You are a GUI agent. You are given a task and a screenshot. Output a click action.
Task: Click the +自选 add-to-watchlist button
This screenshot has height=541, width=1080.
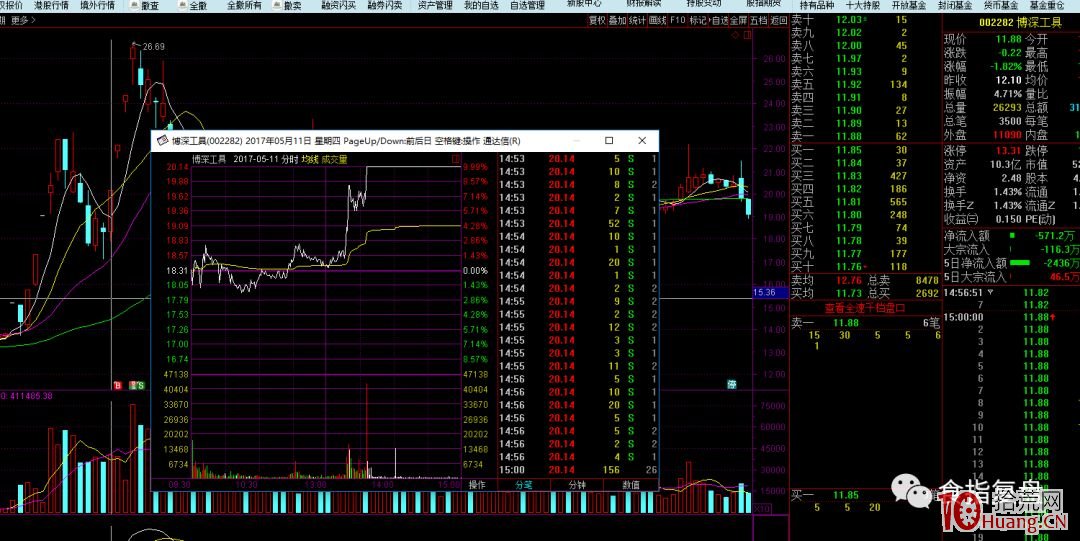pos(717,21)
